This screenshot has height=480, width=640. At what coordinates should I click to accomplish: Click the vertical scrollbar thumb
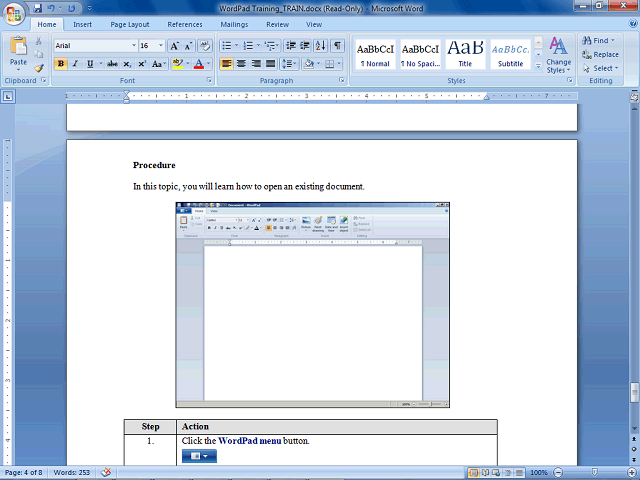pyautogui.click(x=634, y=393)
